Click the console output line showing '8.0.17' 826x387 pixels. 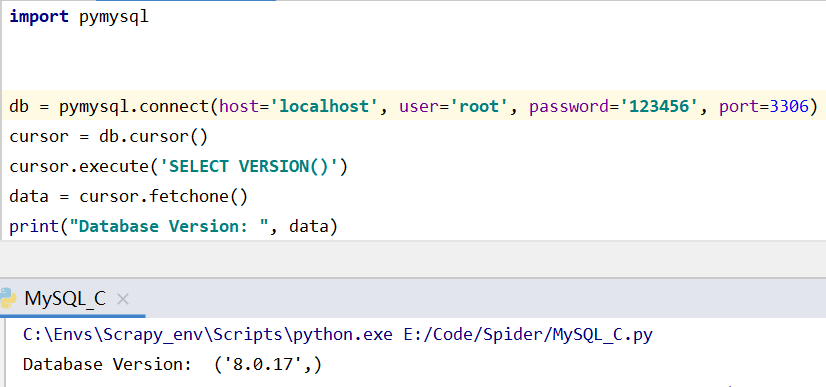[x=172, y=364]
